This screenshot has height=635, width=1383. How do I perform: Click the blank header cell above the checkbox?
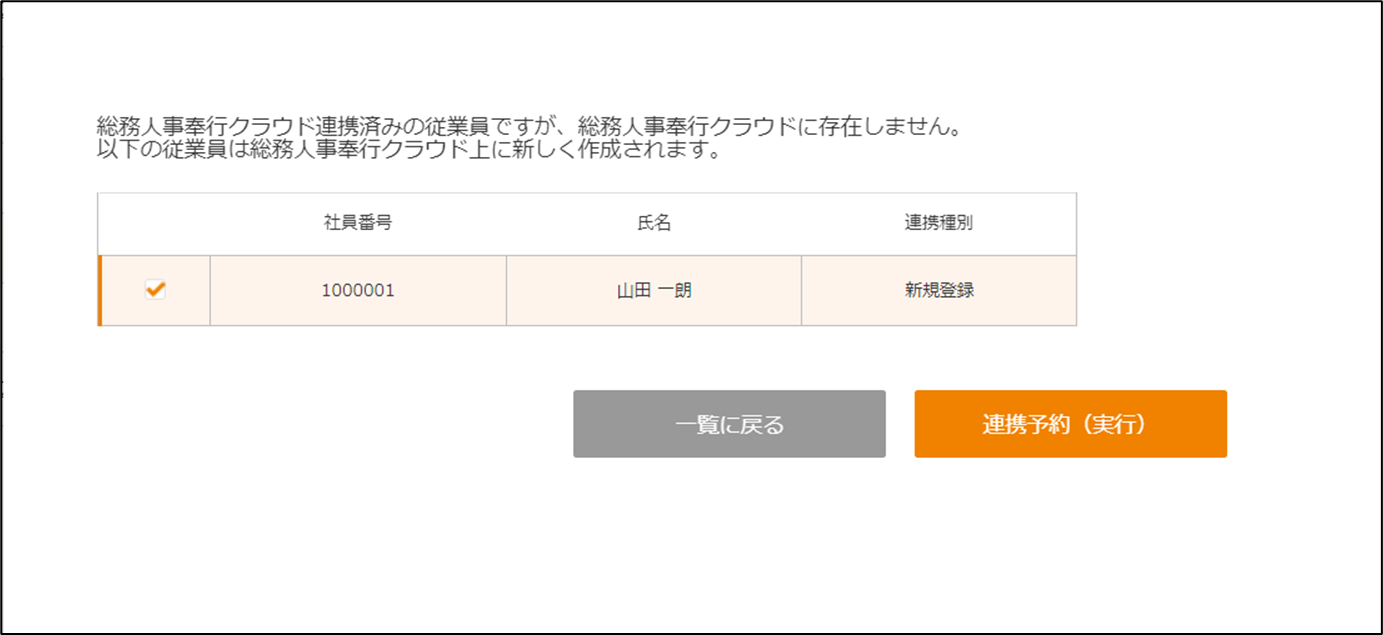tap(155, 223)
